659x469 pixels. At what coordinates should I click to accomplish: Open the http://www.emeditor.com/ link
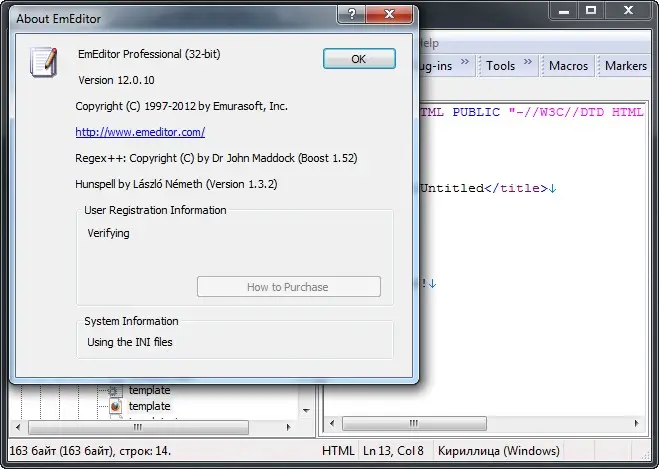point(140,132)
